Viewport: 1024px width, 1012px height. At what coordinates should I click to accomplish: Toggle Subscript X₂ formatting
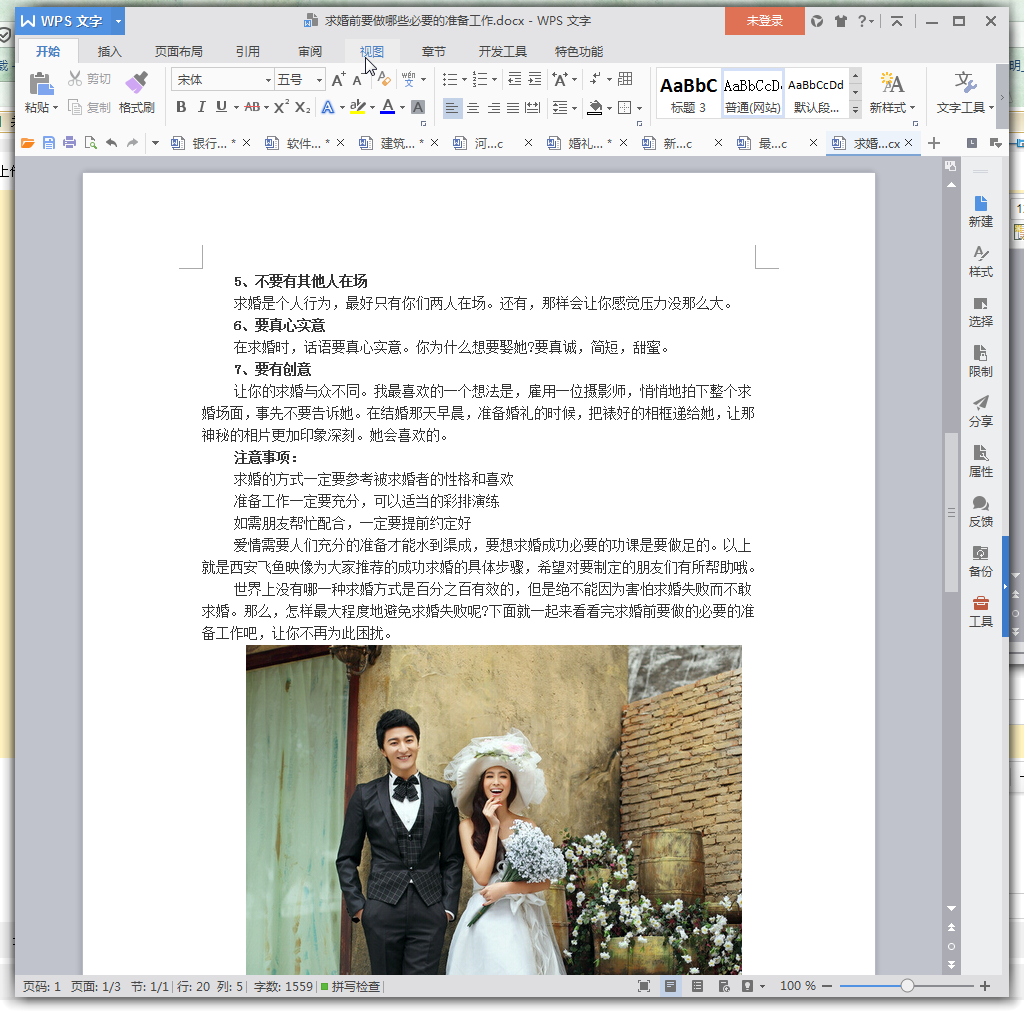tap(302, 106)
